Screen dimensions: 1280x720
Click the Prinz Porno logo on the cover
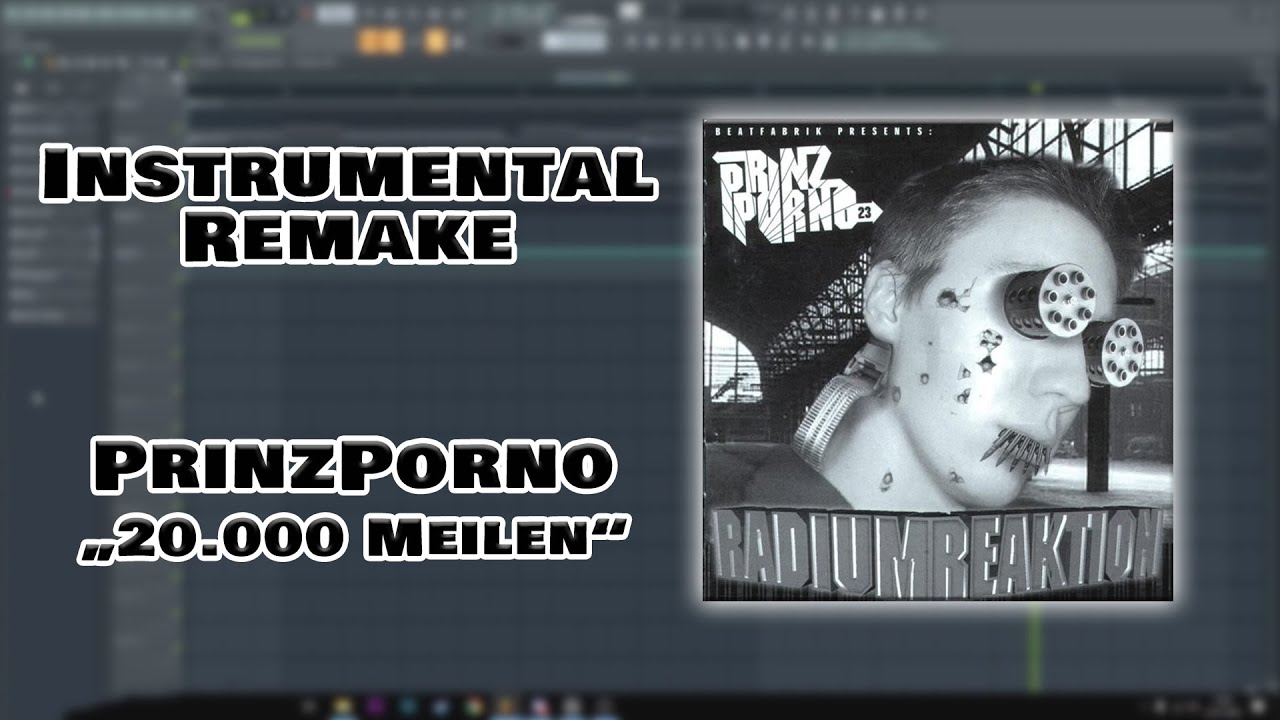[x=796, y=196]
